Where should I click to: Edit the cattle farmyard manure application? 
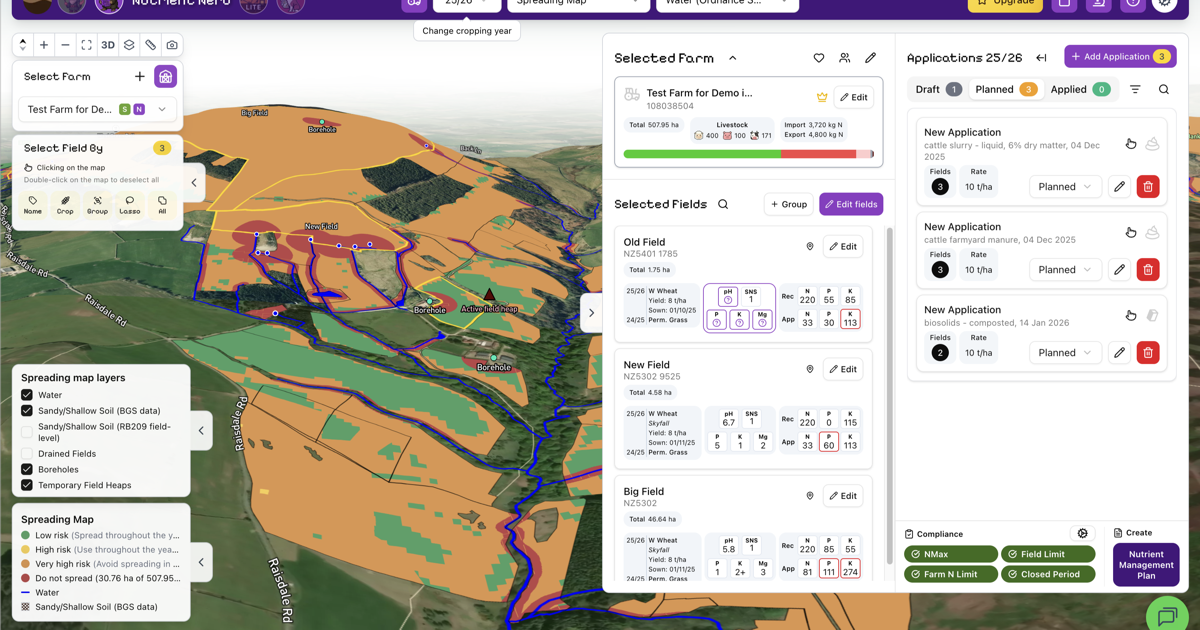coord(1119,270)
